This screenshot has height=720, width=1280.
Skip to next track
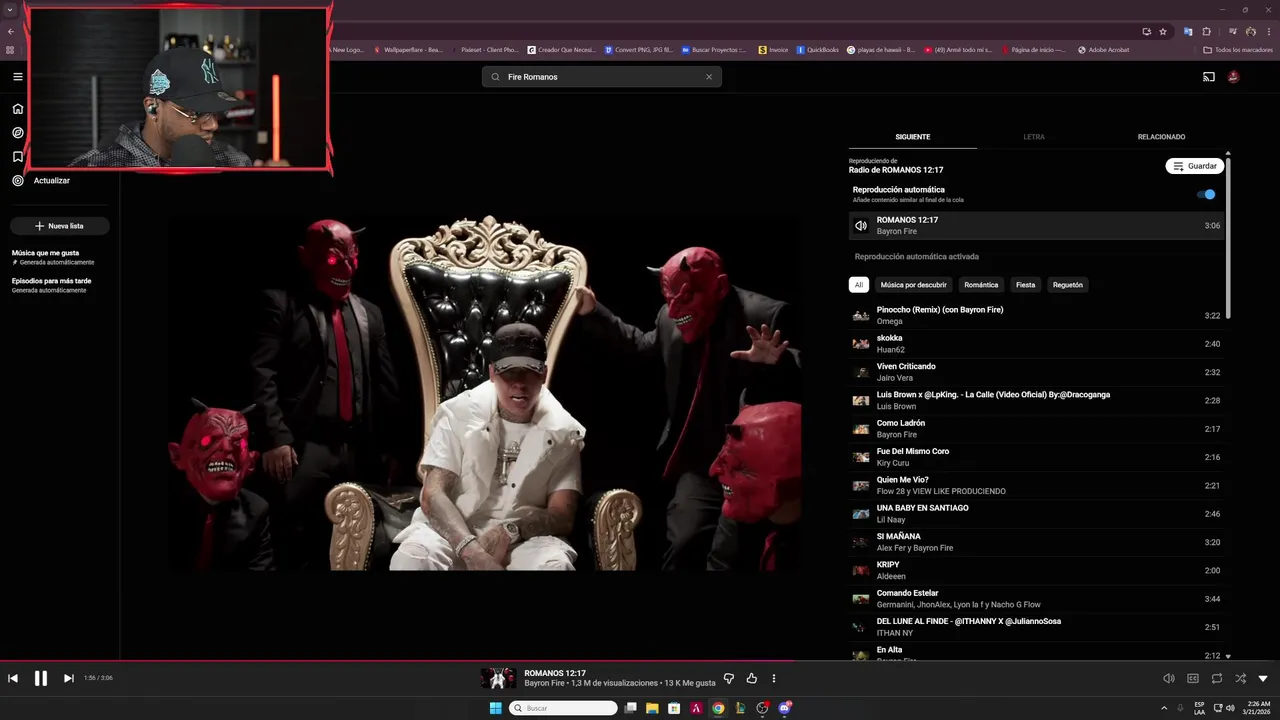click(69, 678)
